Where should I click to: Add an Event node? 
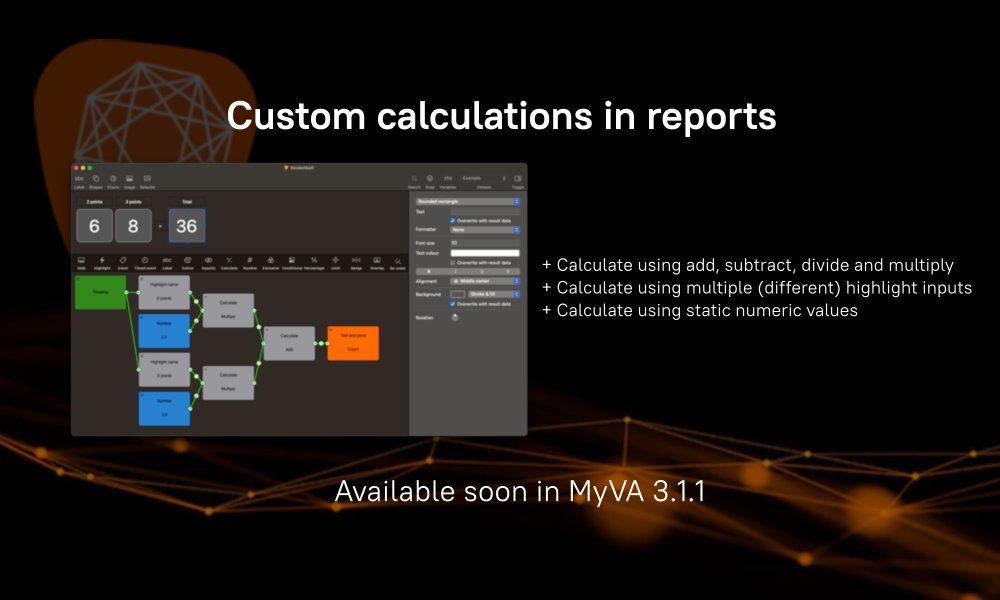(x=123, y=263)
